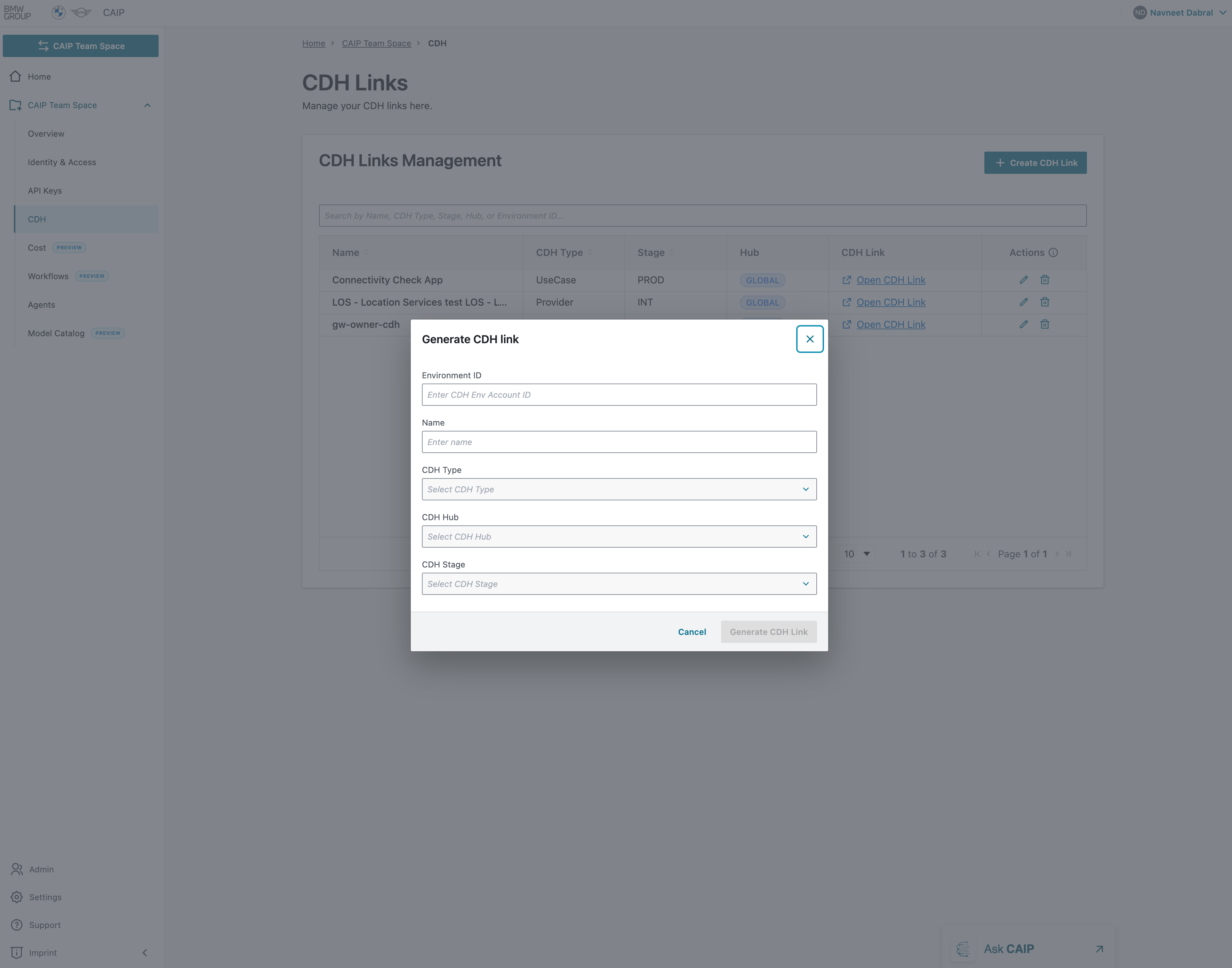Image resolution: width=1232 pixels, height=968 pixels.
Task: Open CDH Link for gw-owner-cdh
Action: pos(890,325)
